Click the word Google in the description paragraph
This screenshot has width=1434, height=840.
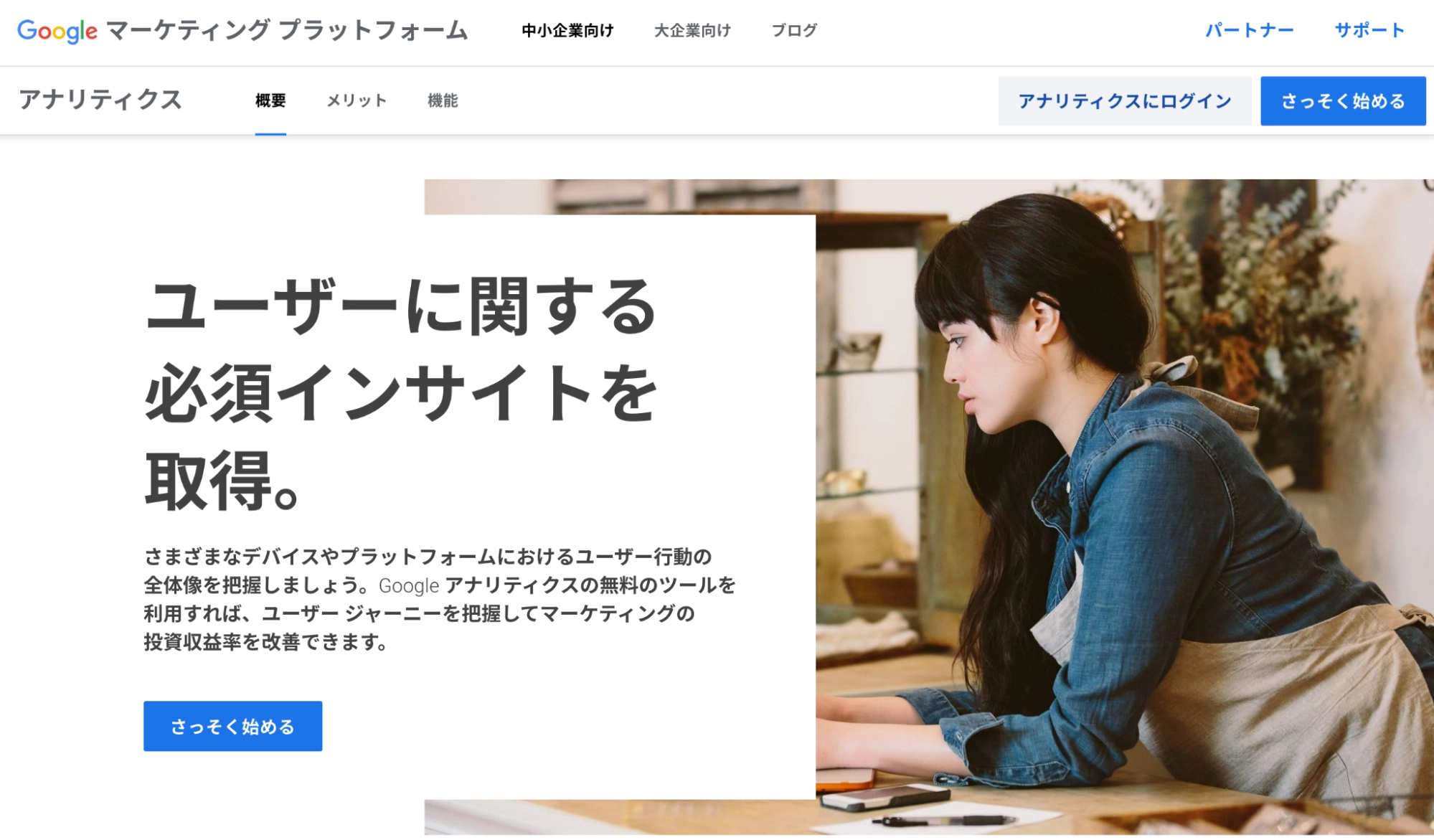point(408,586)
